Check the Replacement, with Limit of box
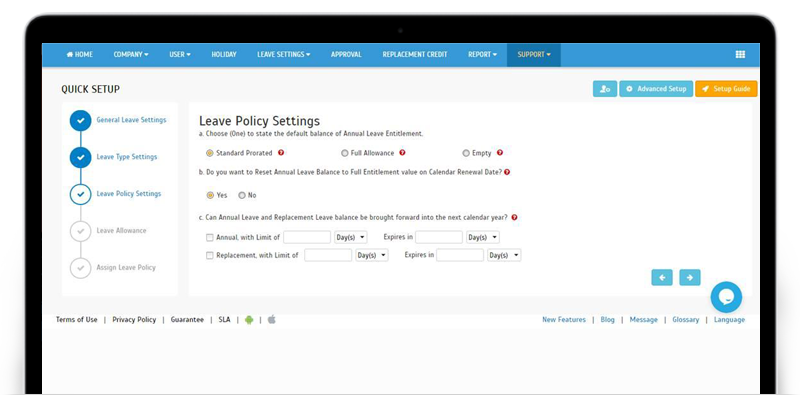The image size is (800, 395). [209, 256]
